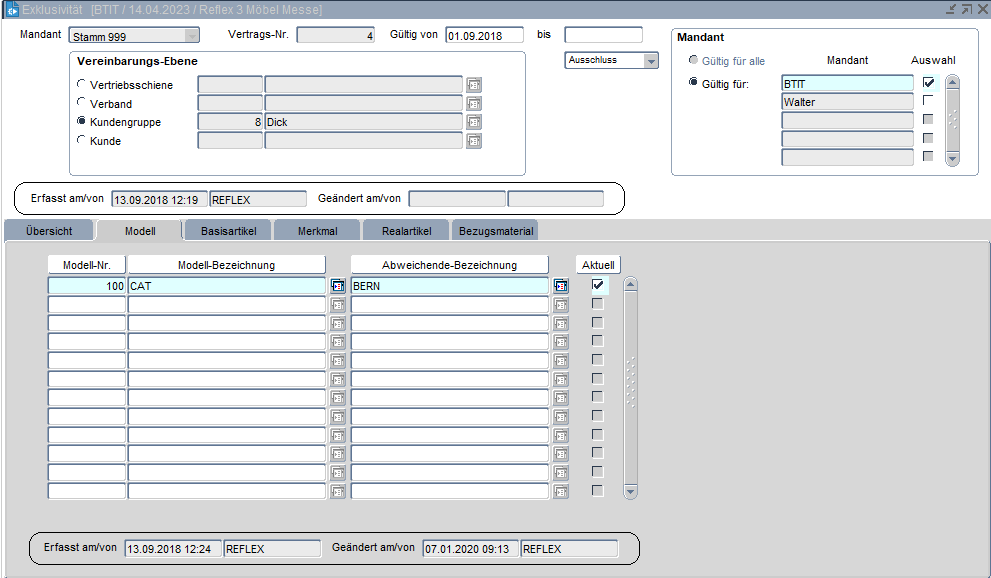Click lookup icon beside Kundengruppe Dick
This screenshot has width=991, height=578.
(x=474, y=122)
